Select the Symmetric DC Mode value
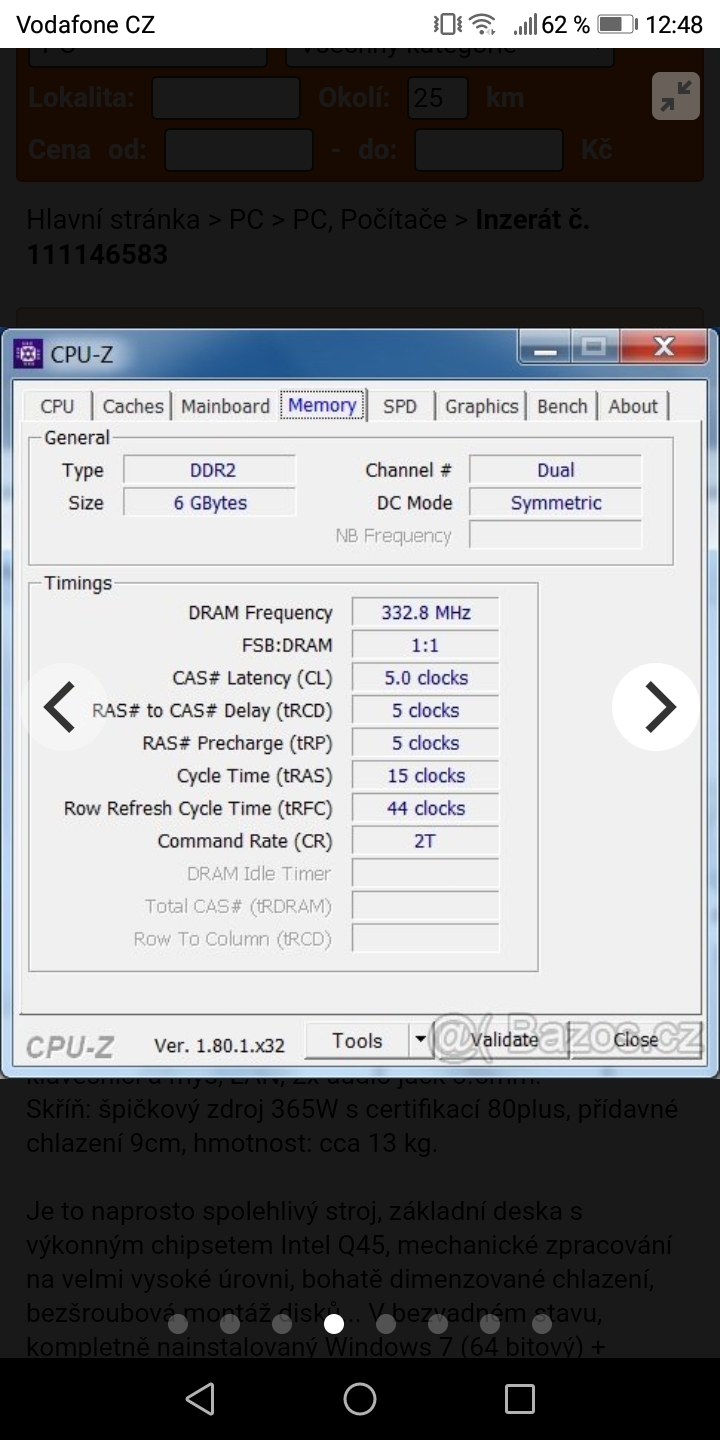Screen dimensions: 720x1440 555,503
